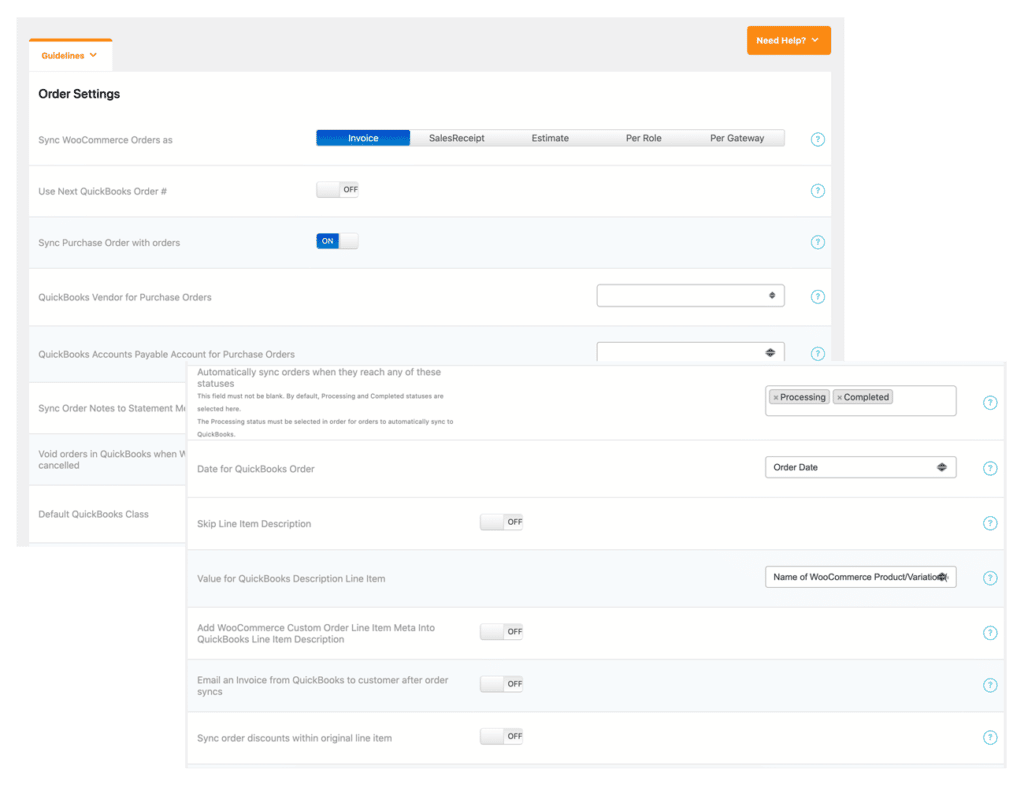Open help for Custom Order Line Item Meta
Viewport: 1024px width, 788px height.
pyautogui.click(x=990, y=633)
